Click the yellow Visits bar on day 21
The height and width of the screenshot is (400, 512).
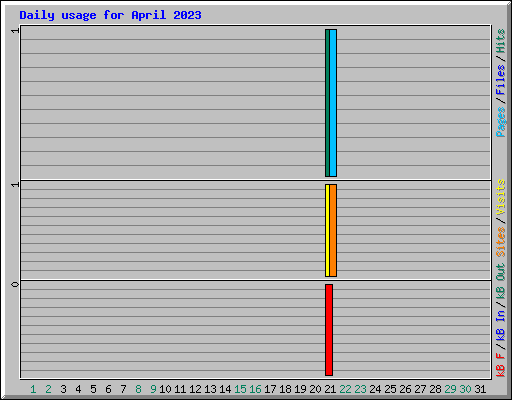[x=327, y=230]
